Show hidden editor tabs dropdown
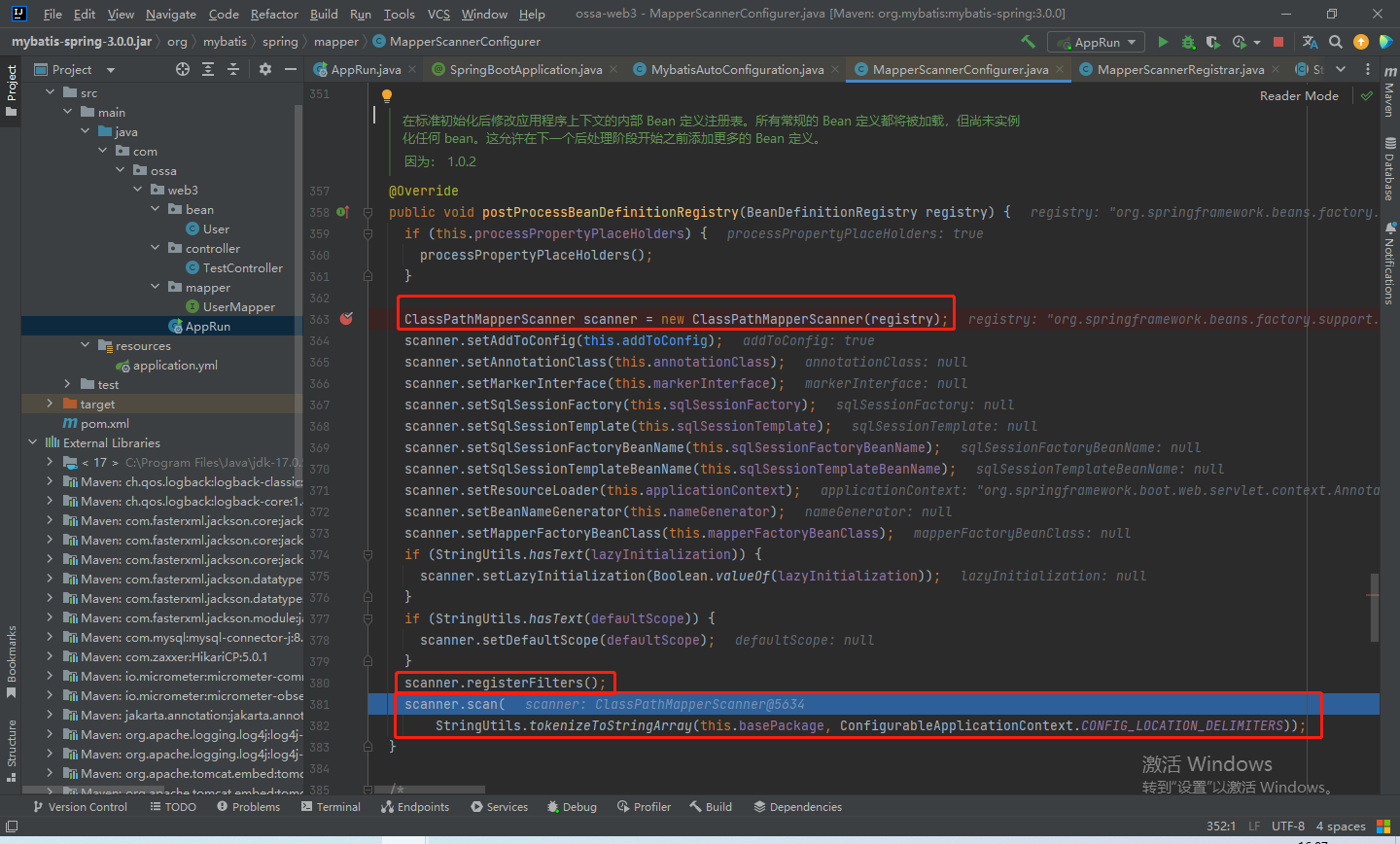The height and width of the screenshot is (844, 1400). click(1341, 69)
